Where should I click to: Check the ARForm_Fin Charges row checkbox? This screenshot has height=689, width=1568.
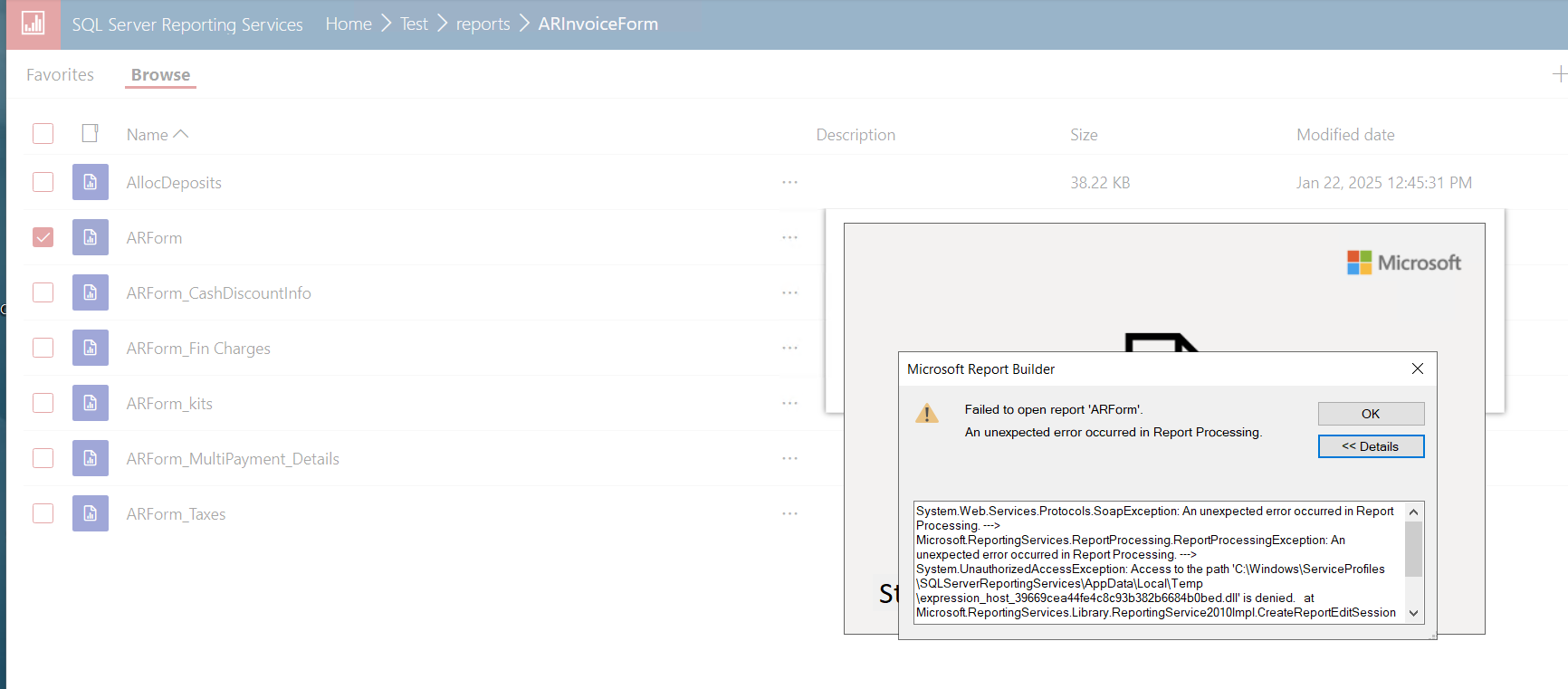(43, 348)
